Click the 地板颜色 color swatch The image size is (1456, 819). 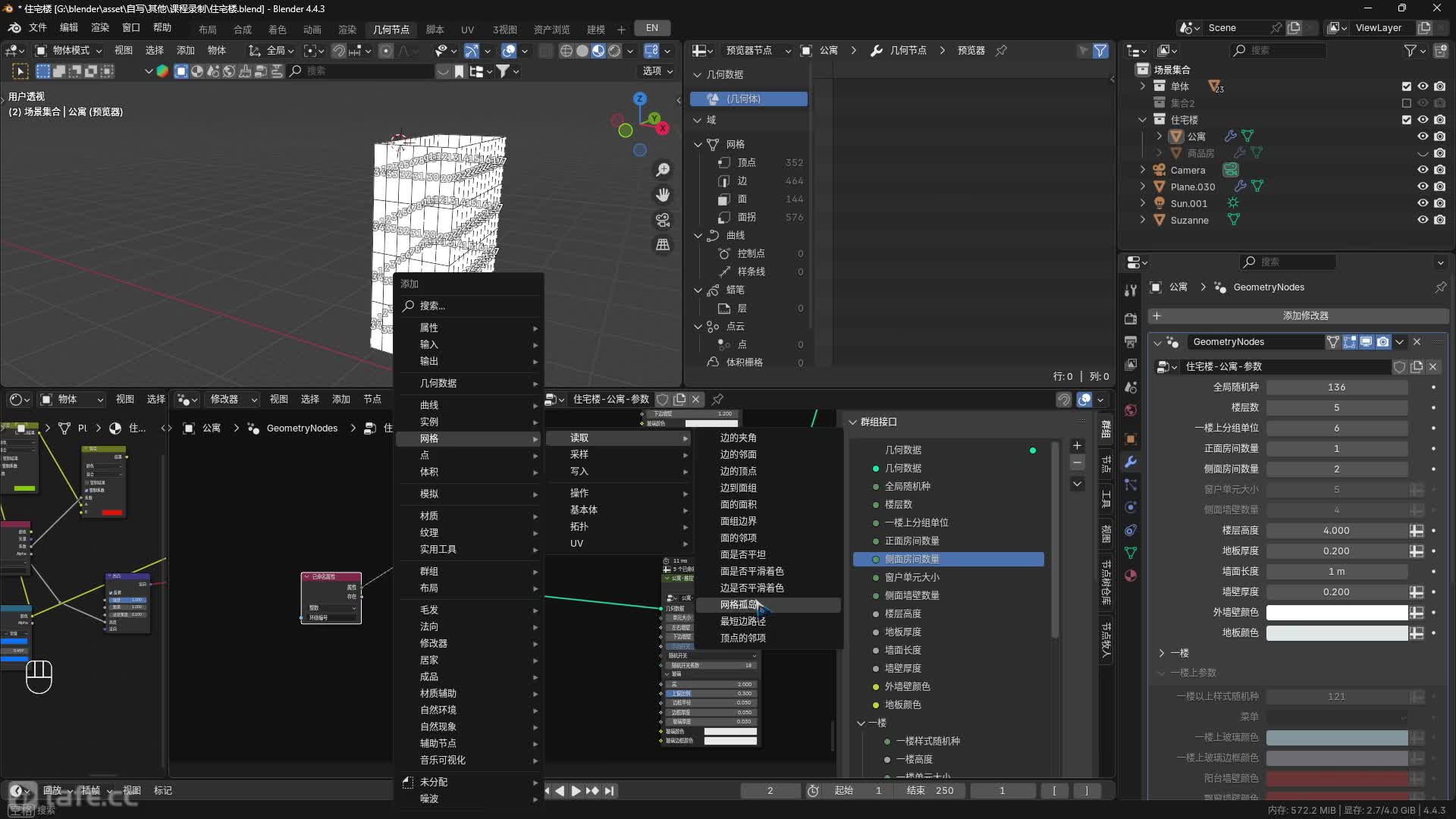pyautogui.click(x=1337, y=632)
